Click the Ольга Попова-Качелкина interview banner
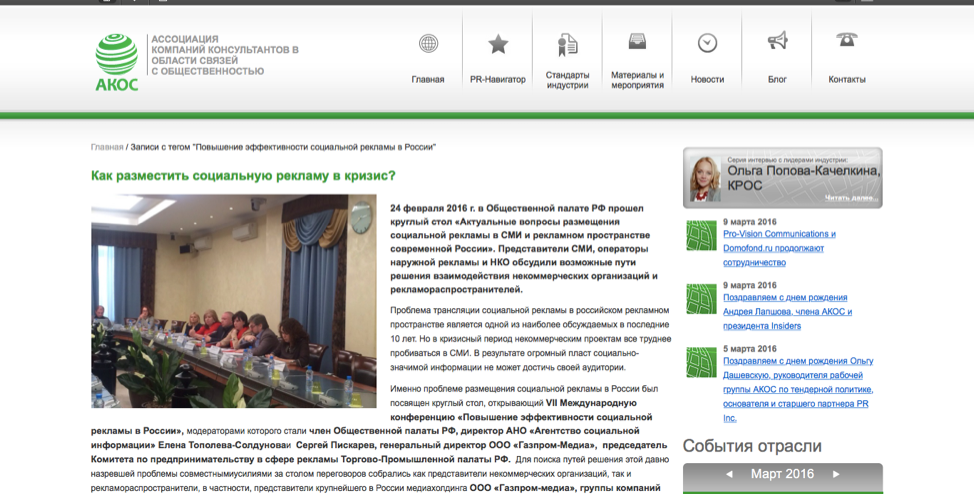 [x=783, y=178]
